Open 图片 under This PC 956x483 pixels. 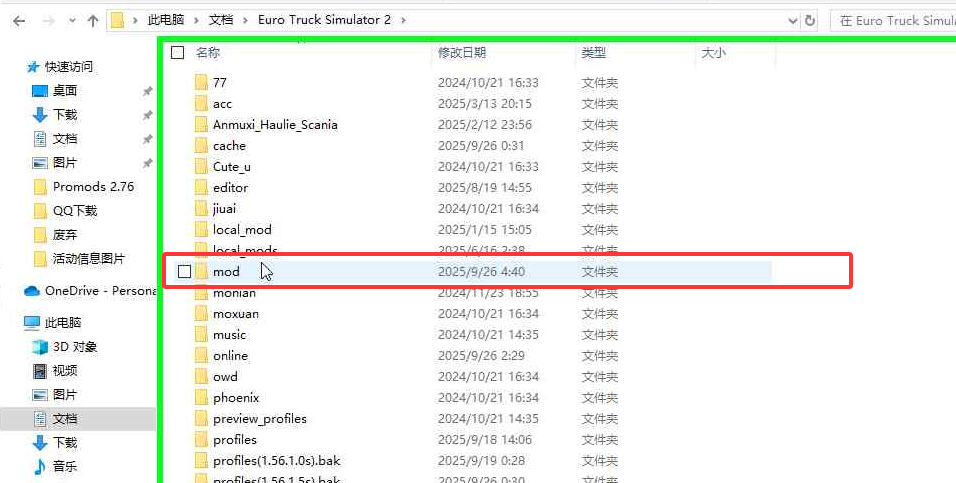pyautogui.click(x=65, y=395)
